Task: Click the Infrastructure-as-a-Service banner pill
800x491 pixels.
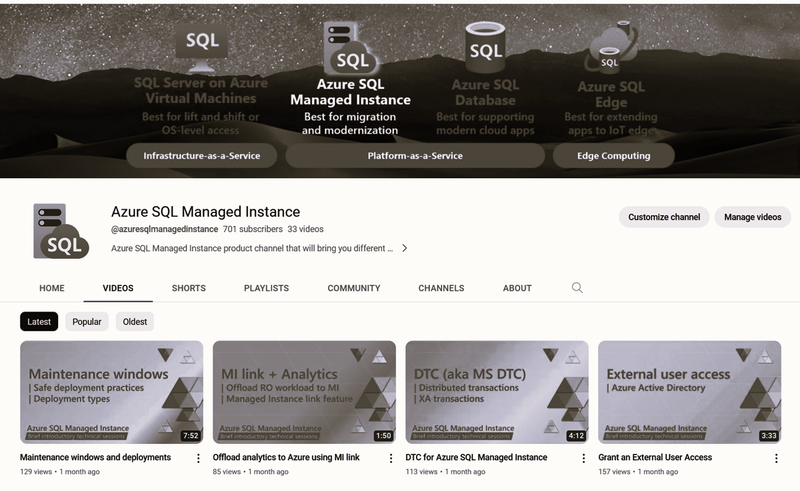Action: (x=202, y=156)
